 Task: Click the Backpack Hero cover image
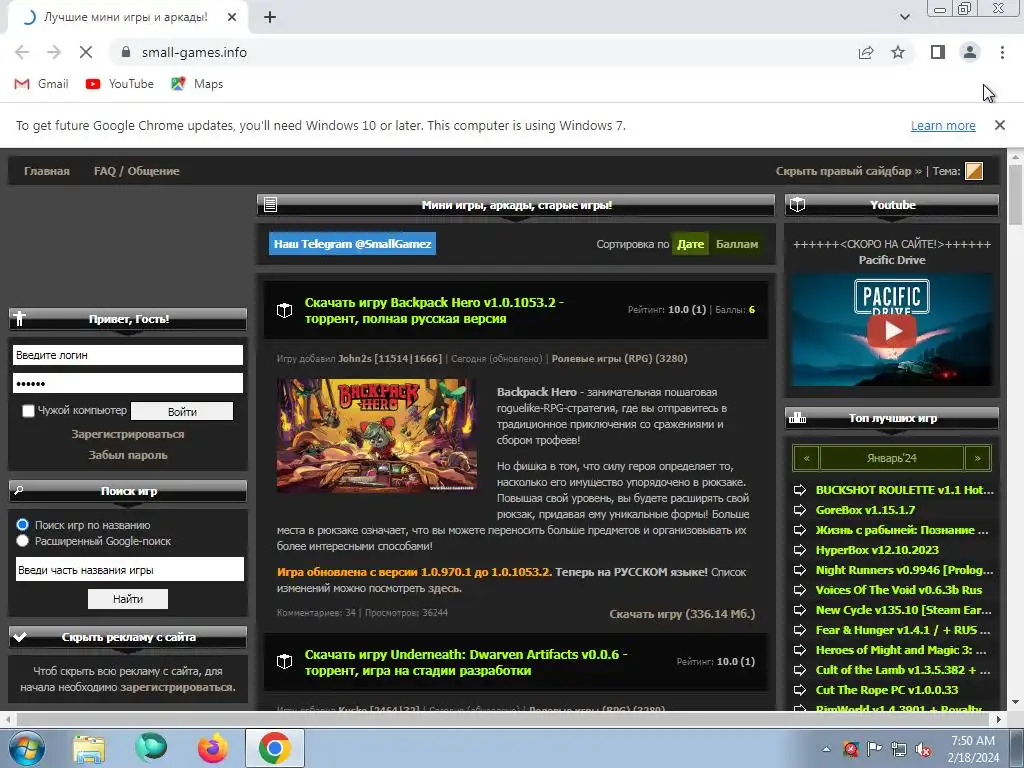click(x=376, y=435)
